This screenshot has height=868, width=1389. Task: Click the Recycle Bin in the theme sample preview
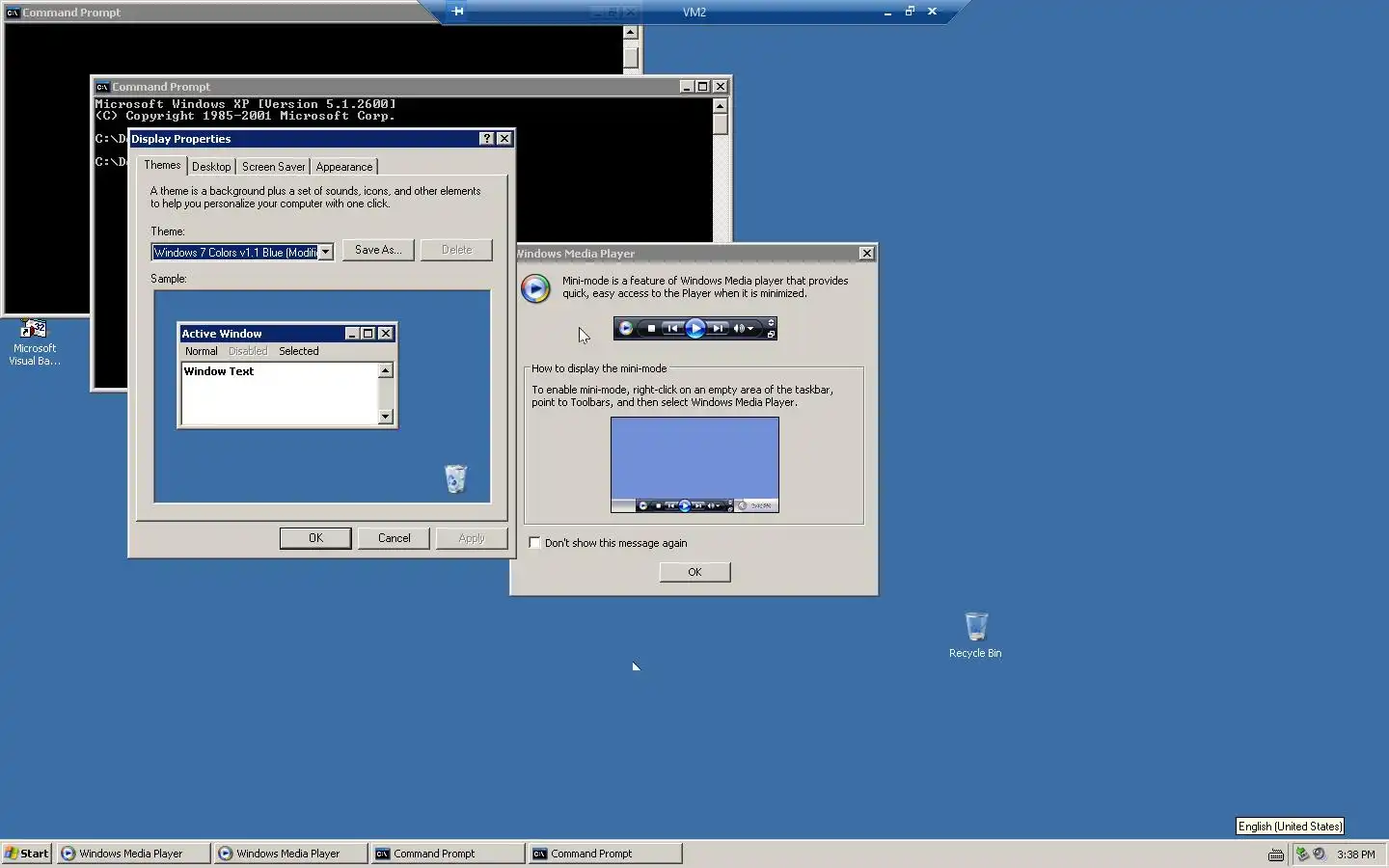tap(455, 478)
